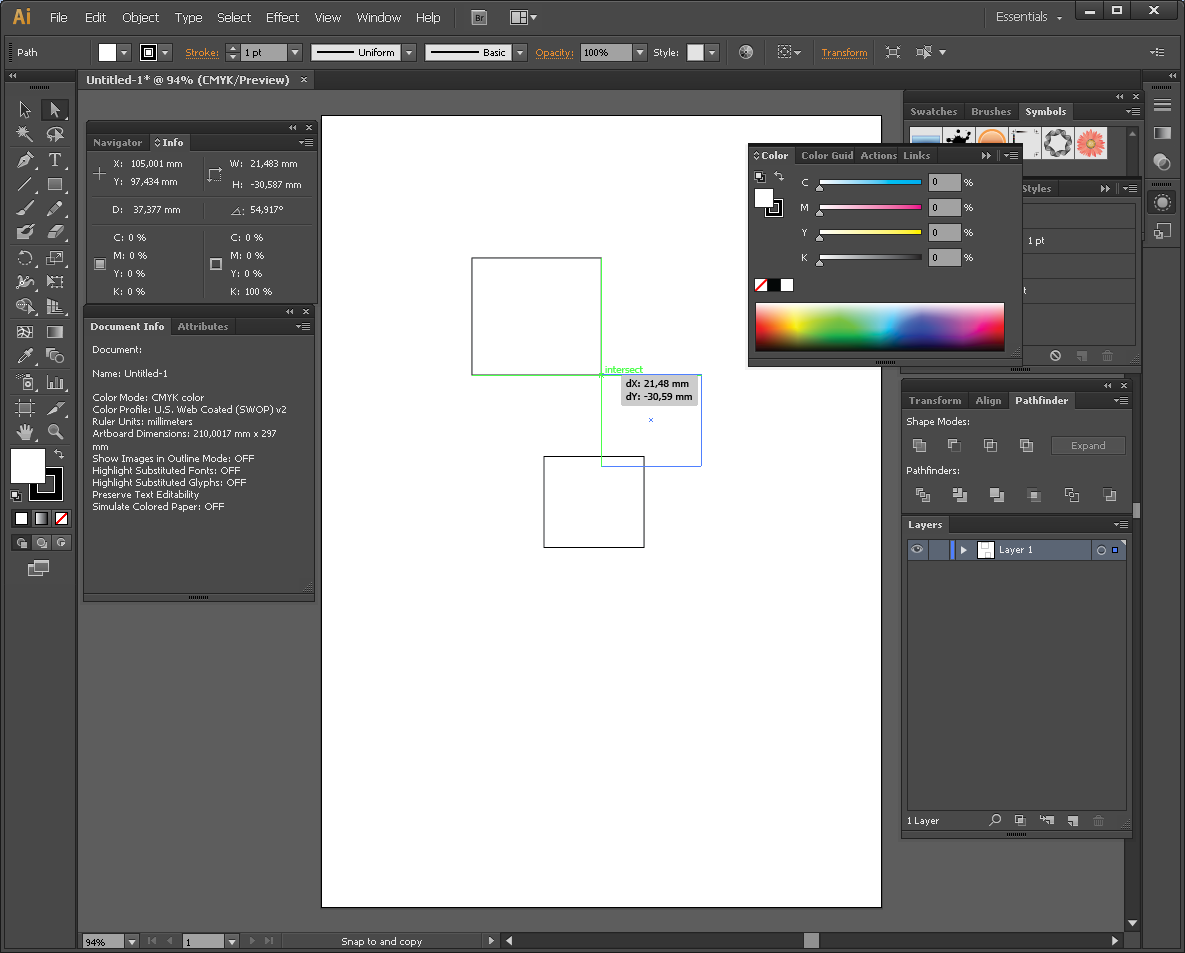Open Adobe Bridge from the menu bar
Image resolution: width=1185 pixels, height=953 pixels.
[479, 18]
